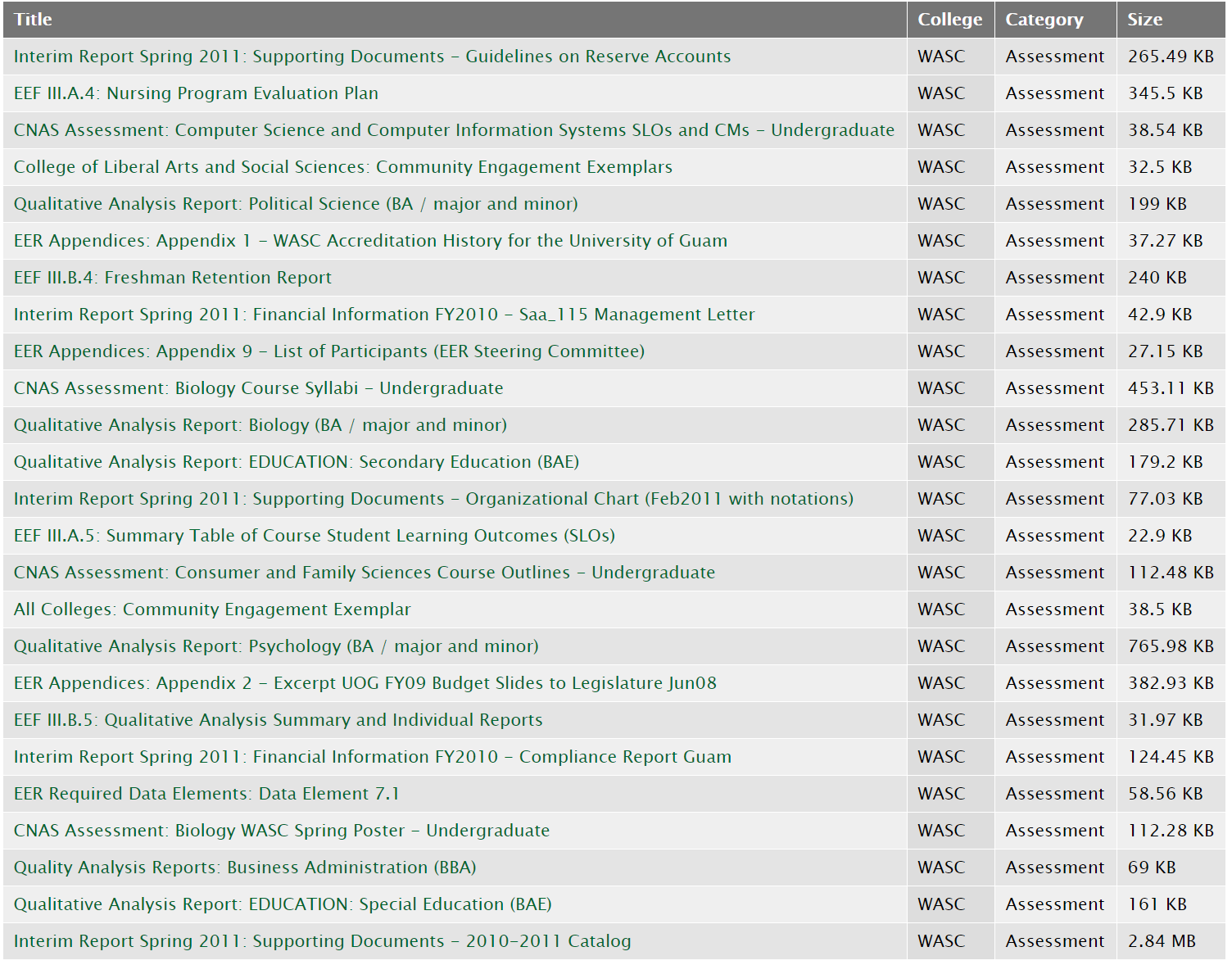
Task: Open EER Appendix 1 WASC Accreditation History
Action: pyautogui.click(x=370, y=241)
